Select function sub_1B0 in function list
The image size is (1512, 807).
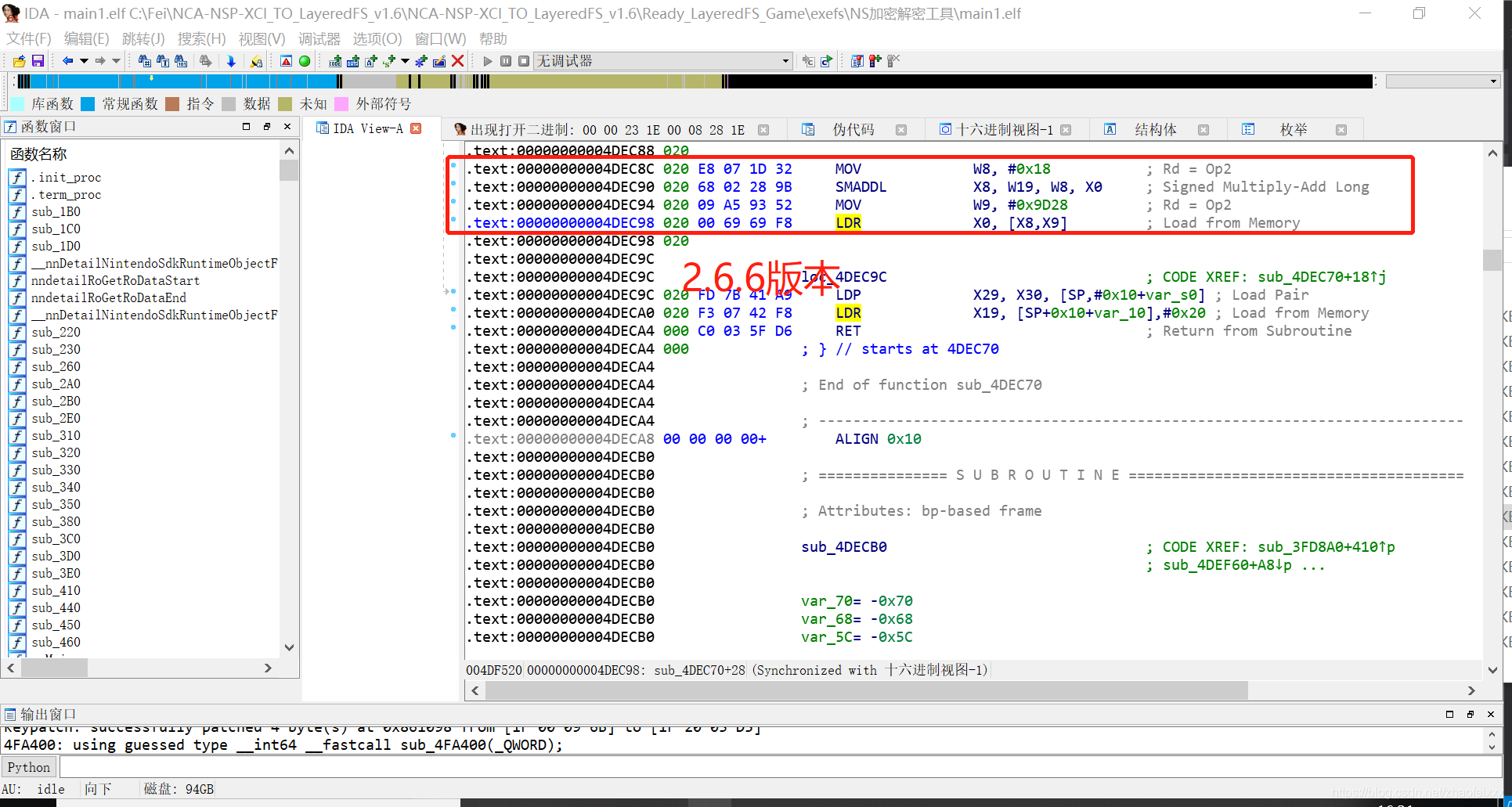56,212
